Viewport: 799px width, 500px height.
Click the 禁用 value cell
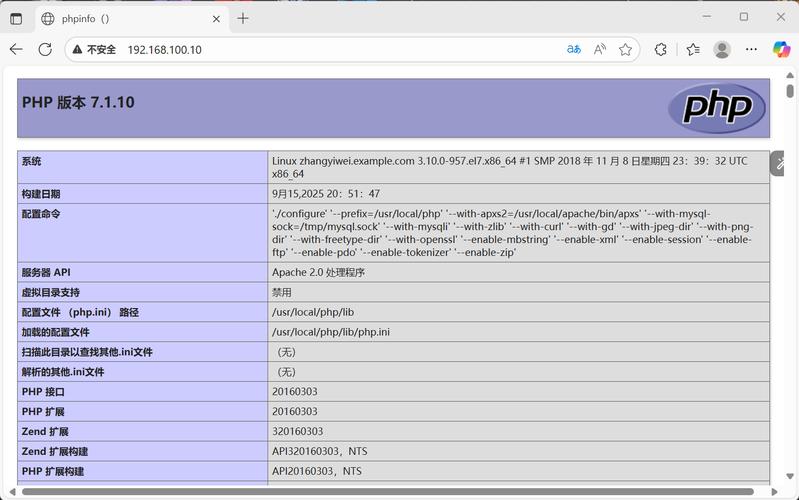(x=518, y=293)
